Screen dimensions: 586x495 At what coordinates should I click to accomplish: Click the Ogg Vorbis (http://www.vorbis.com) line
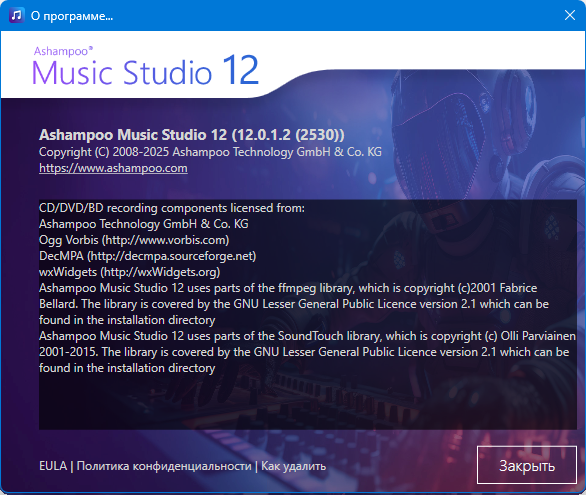134,240
